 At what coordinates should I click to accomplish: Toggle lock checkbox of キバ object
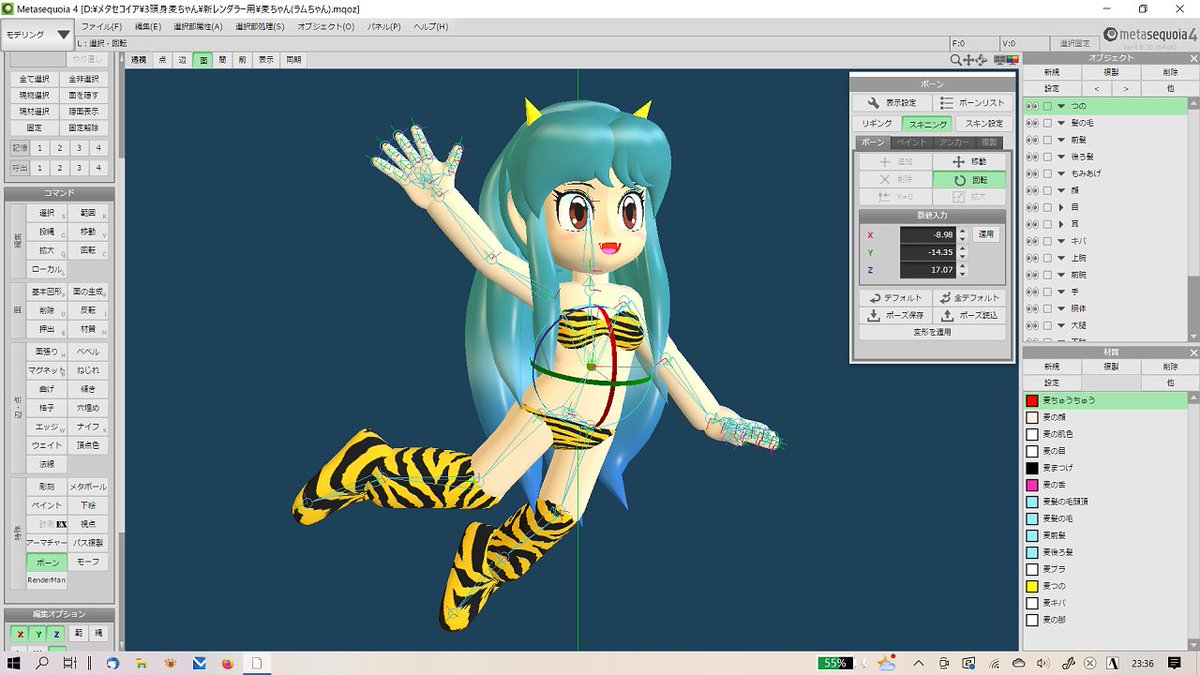click(x=1047, y=241)
